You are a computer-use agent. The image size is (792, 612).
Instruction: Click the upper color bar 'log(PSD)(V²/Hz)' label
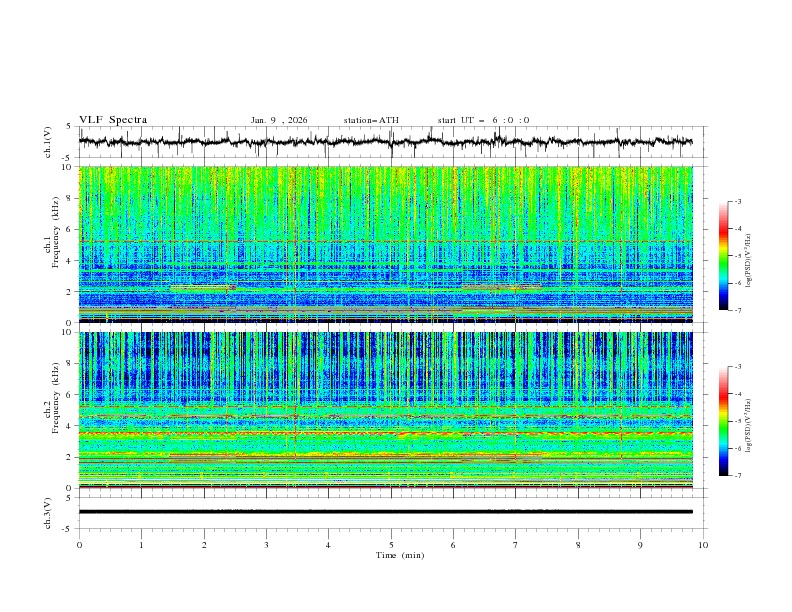[748, 261]
